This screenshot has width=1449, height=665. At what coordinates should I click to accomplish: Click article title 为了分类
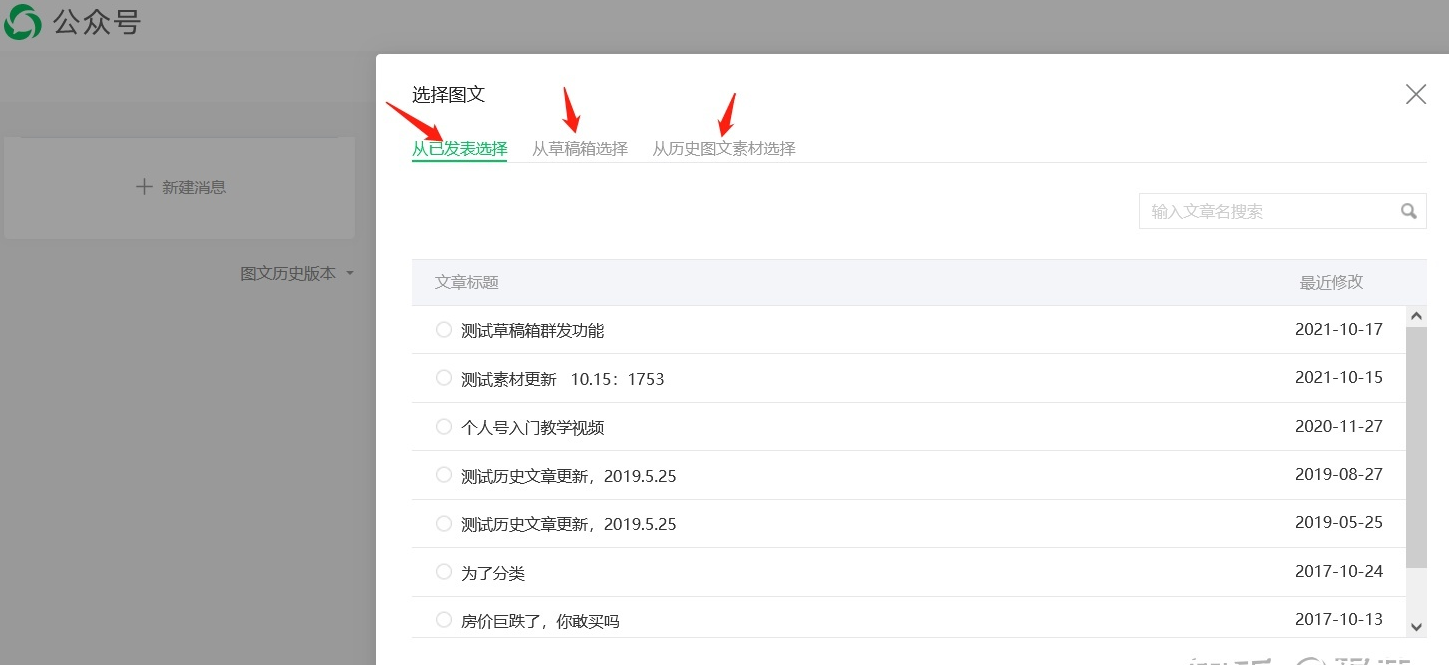(493, 573)
